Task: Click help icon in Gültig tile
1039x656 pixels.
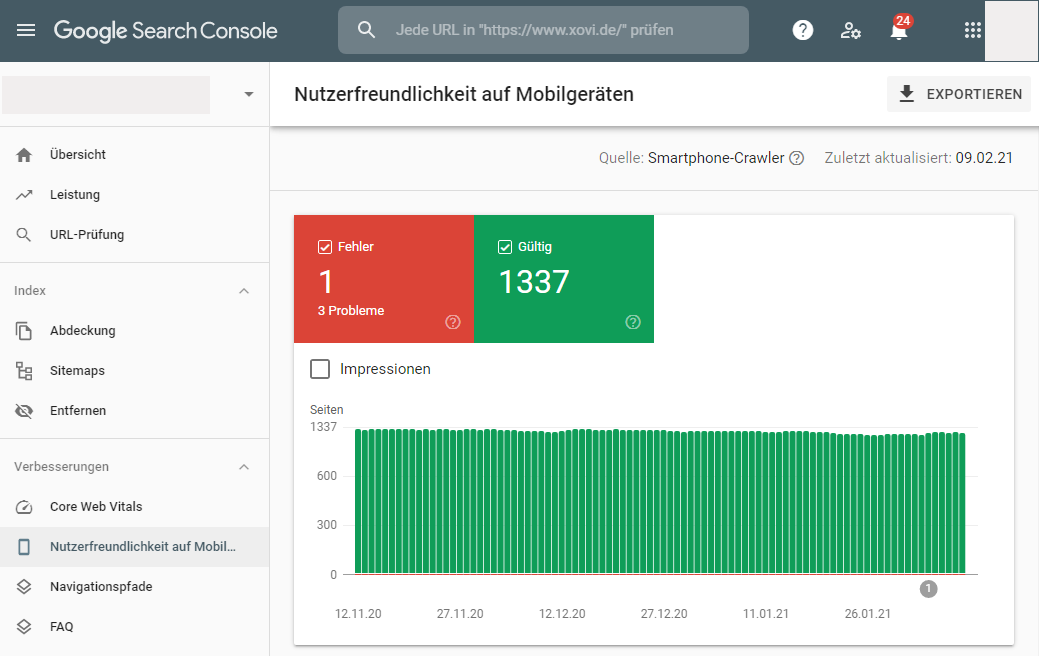Action: tap(632, 322)
